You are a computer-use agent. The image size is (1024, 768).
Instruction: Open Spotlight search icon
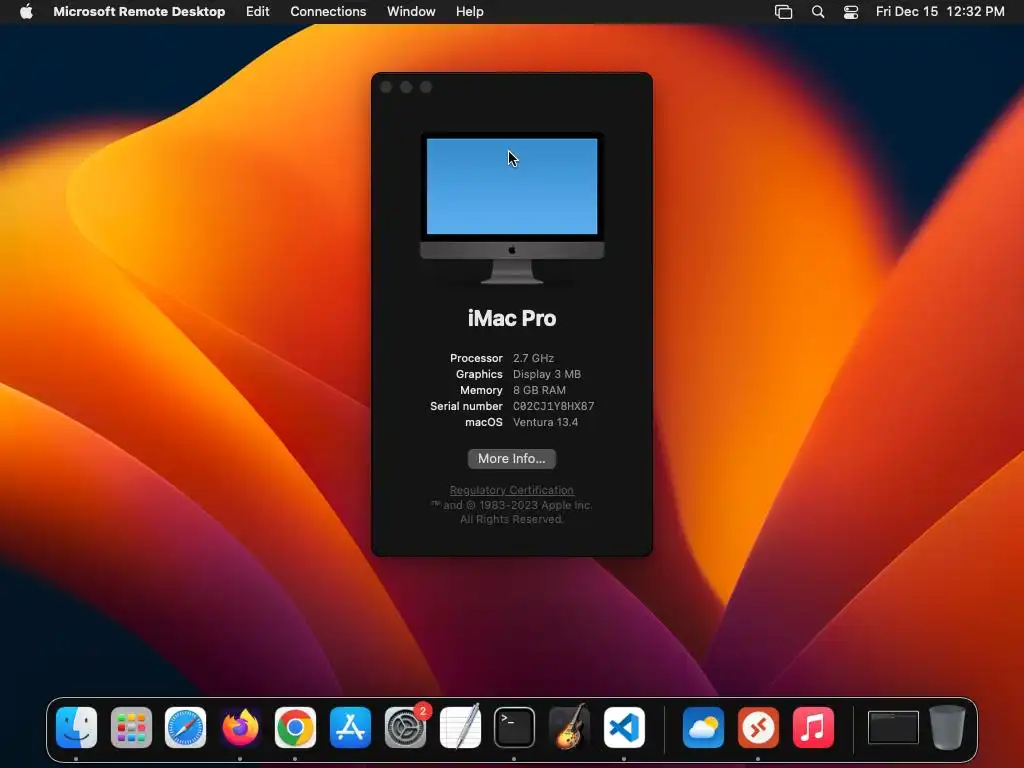[x=818, y=12]
